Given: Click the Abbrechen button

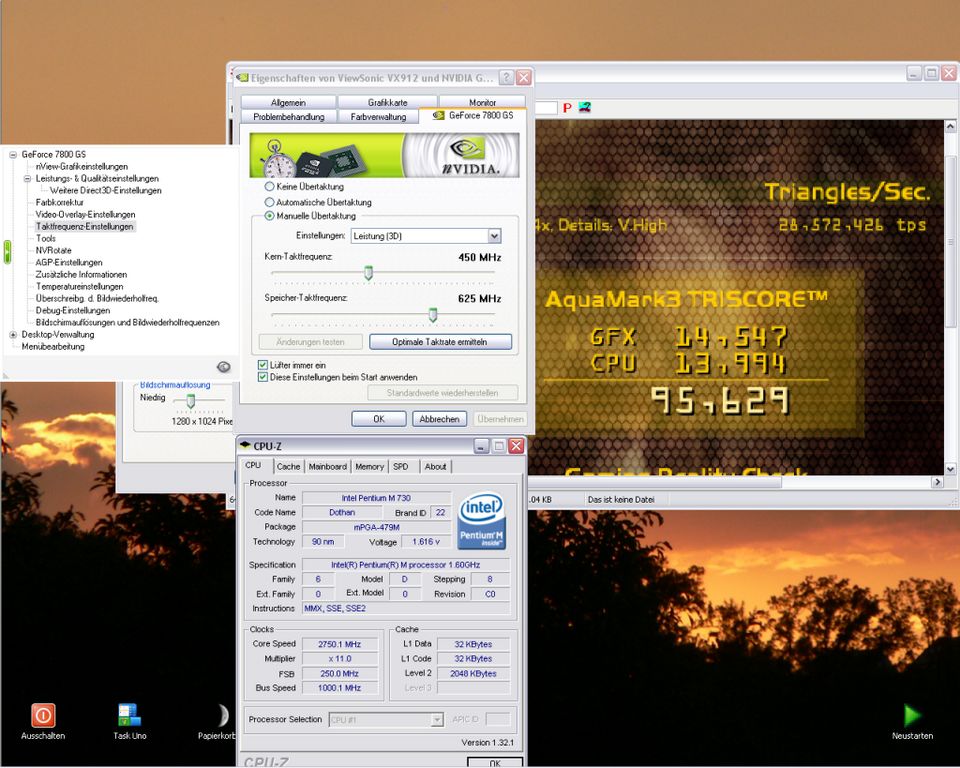Looking at the screenshot, I should click(439, 419).
